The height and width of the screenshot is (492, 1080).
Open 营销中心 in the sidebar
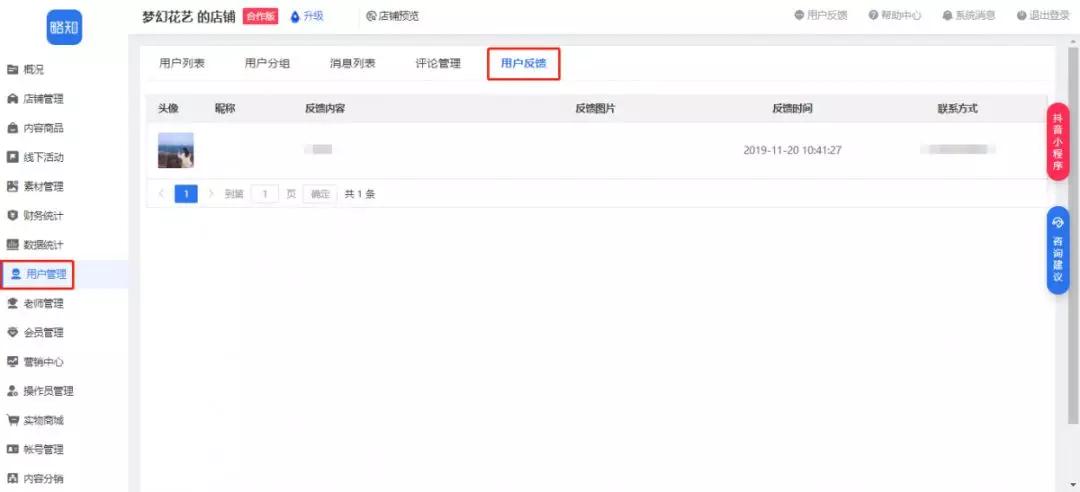point(39,362)
